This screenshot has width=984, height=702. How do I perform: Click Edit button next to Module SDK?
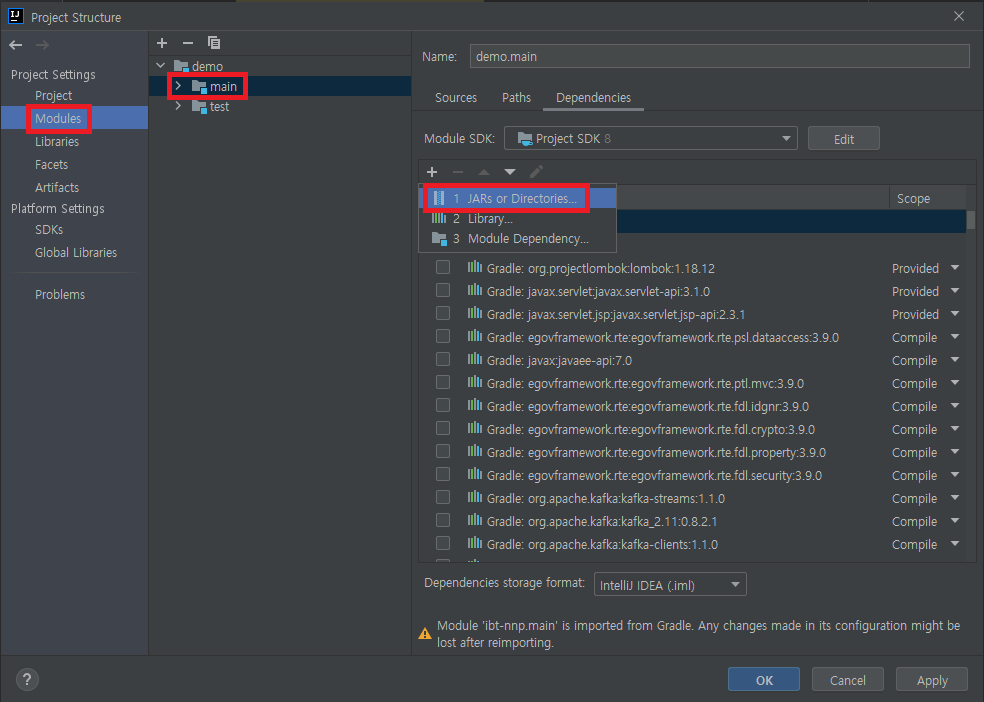click(843, 139)
